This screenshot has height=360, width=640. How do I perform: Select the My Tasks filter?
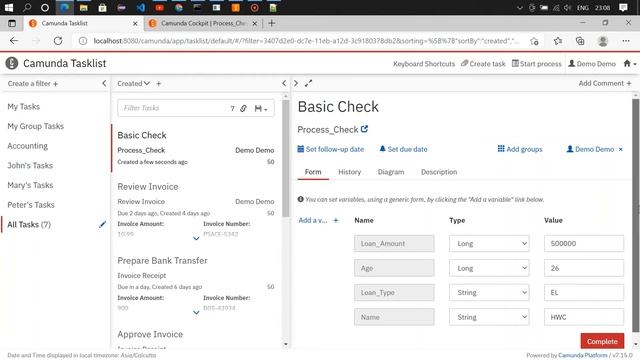24,107
